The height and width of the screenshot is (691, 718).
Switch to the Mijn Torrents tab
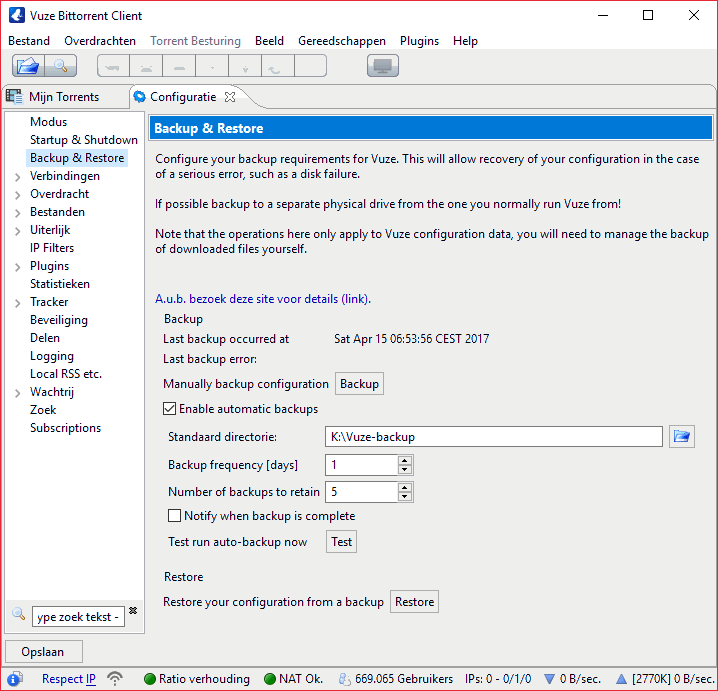tap(64, 97)
